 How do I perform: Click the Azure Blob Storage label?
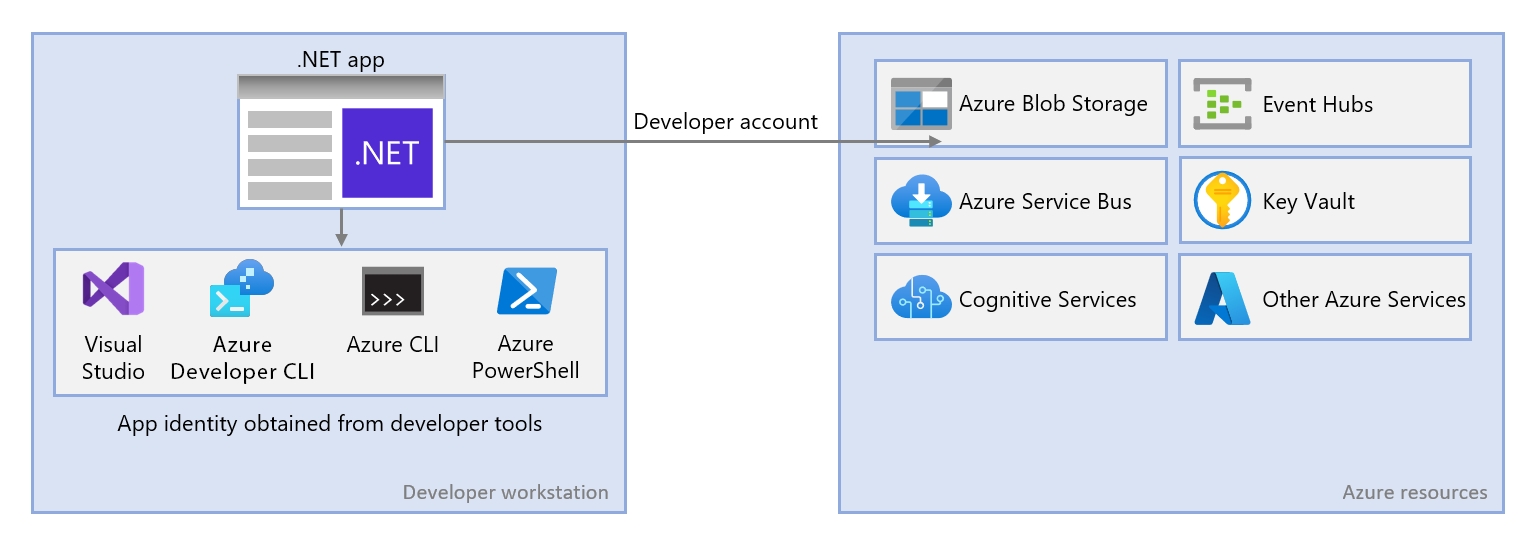[1053, 104]
